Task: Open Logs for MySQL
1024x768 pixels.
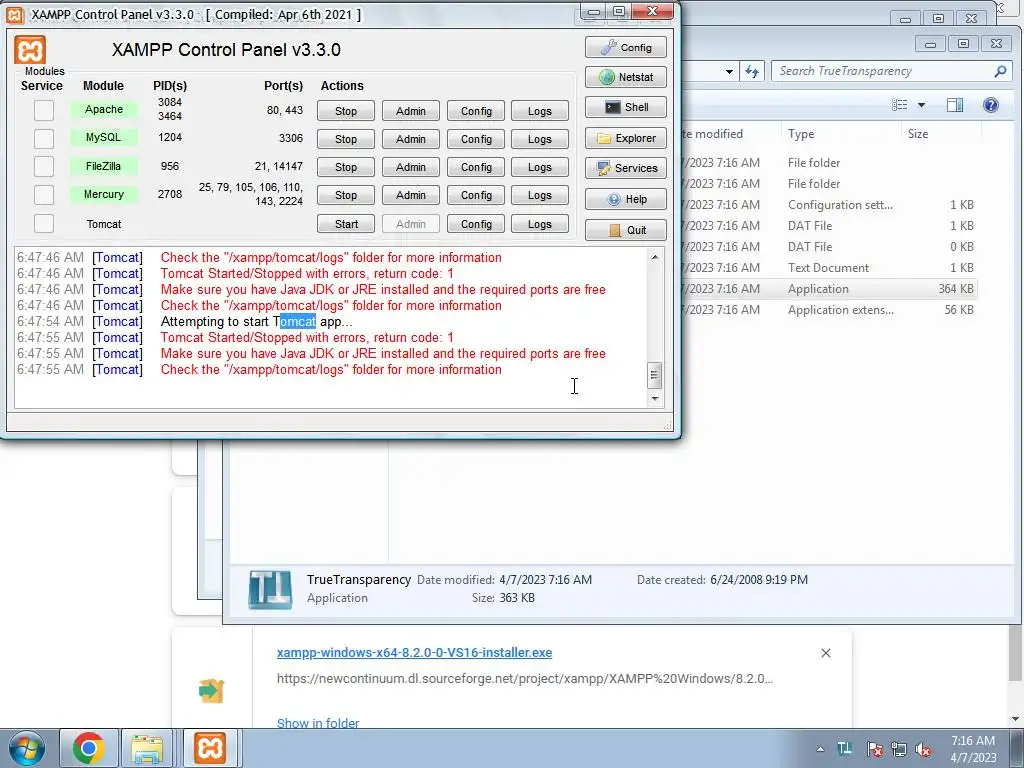Action: [540, 139]
